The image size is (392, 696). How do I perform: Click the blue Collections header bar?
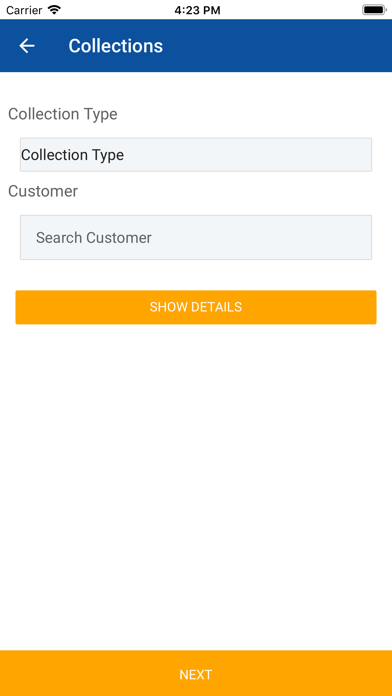(196, 45)
